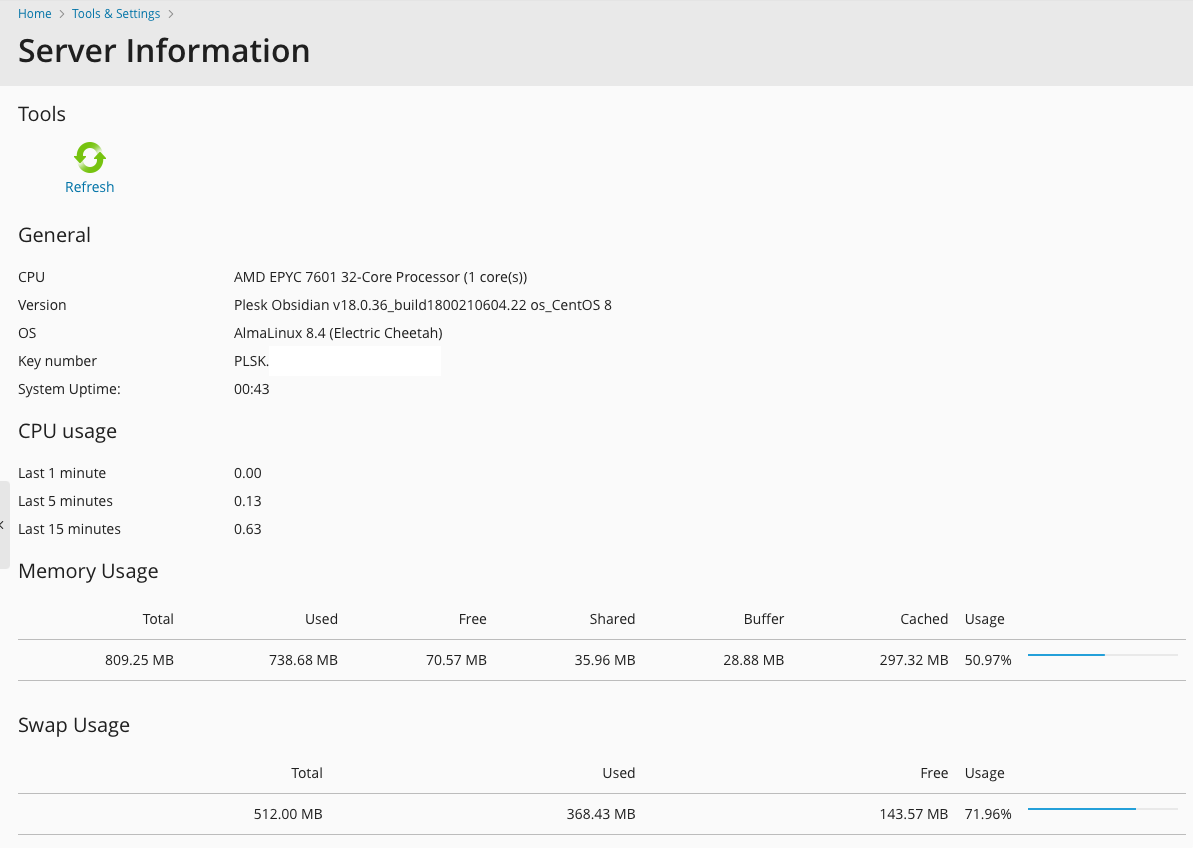Click the Swap Usage section heading

point(74,725)
